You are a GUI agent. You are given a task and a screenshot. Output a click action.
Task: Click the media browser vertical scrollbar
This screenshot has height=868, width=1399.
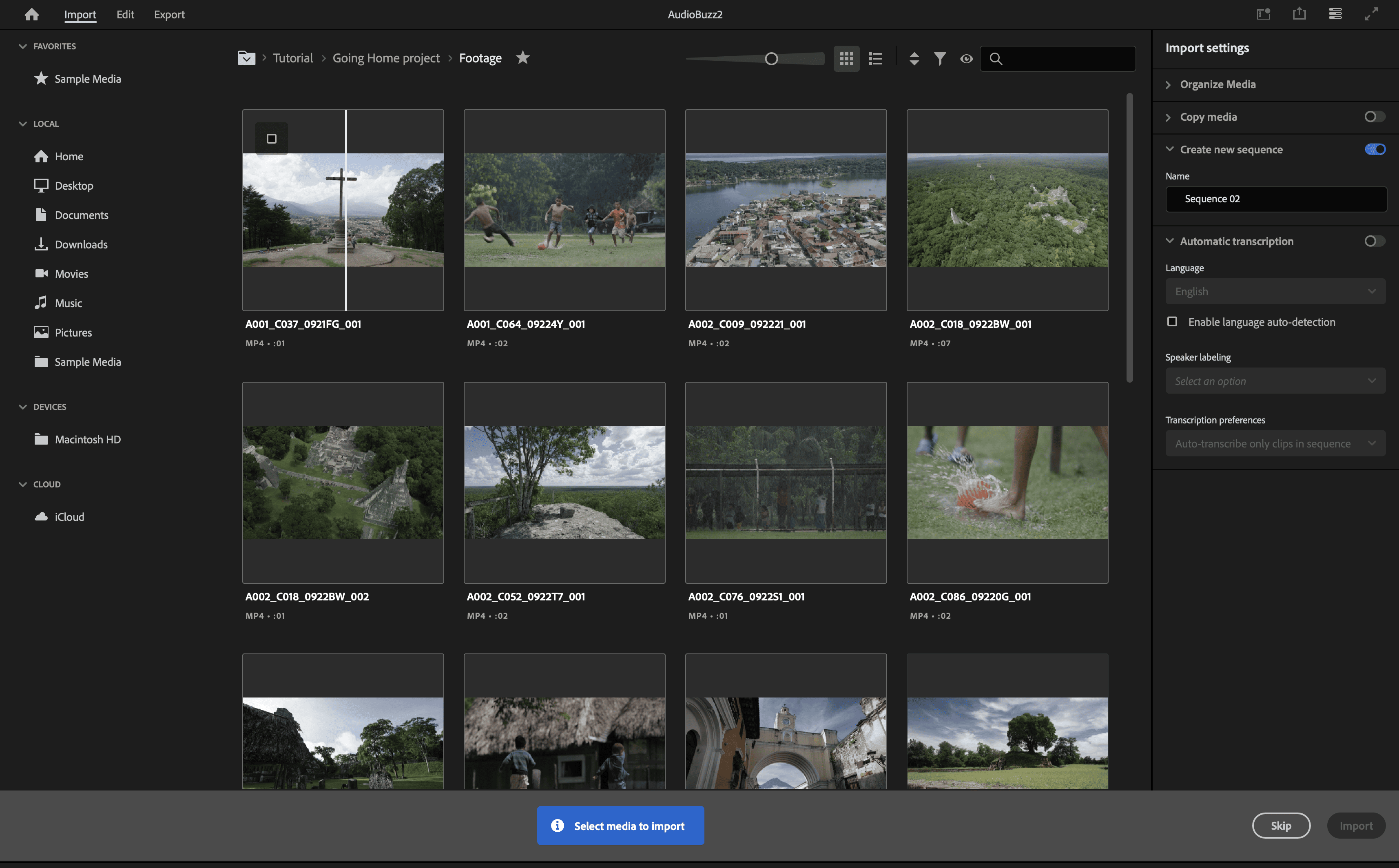1129,238
